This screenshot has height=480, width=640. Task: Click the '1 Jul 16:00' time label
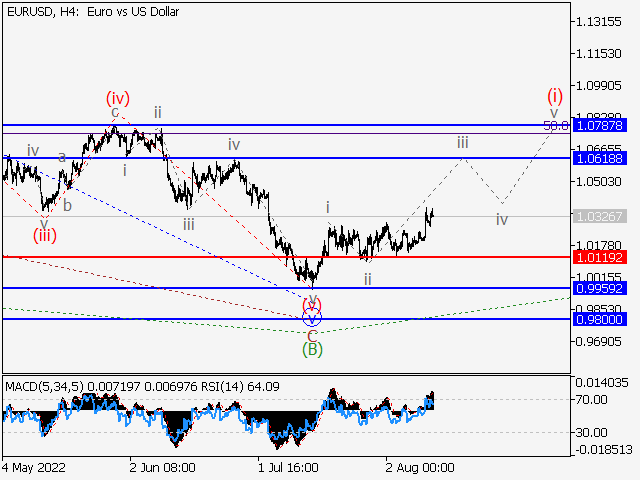click(288, 467)
